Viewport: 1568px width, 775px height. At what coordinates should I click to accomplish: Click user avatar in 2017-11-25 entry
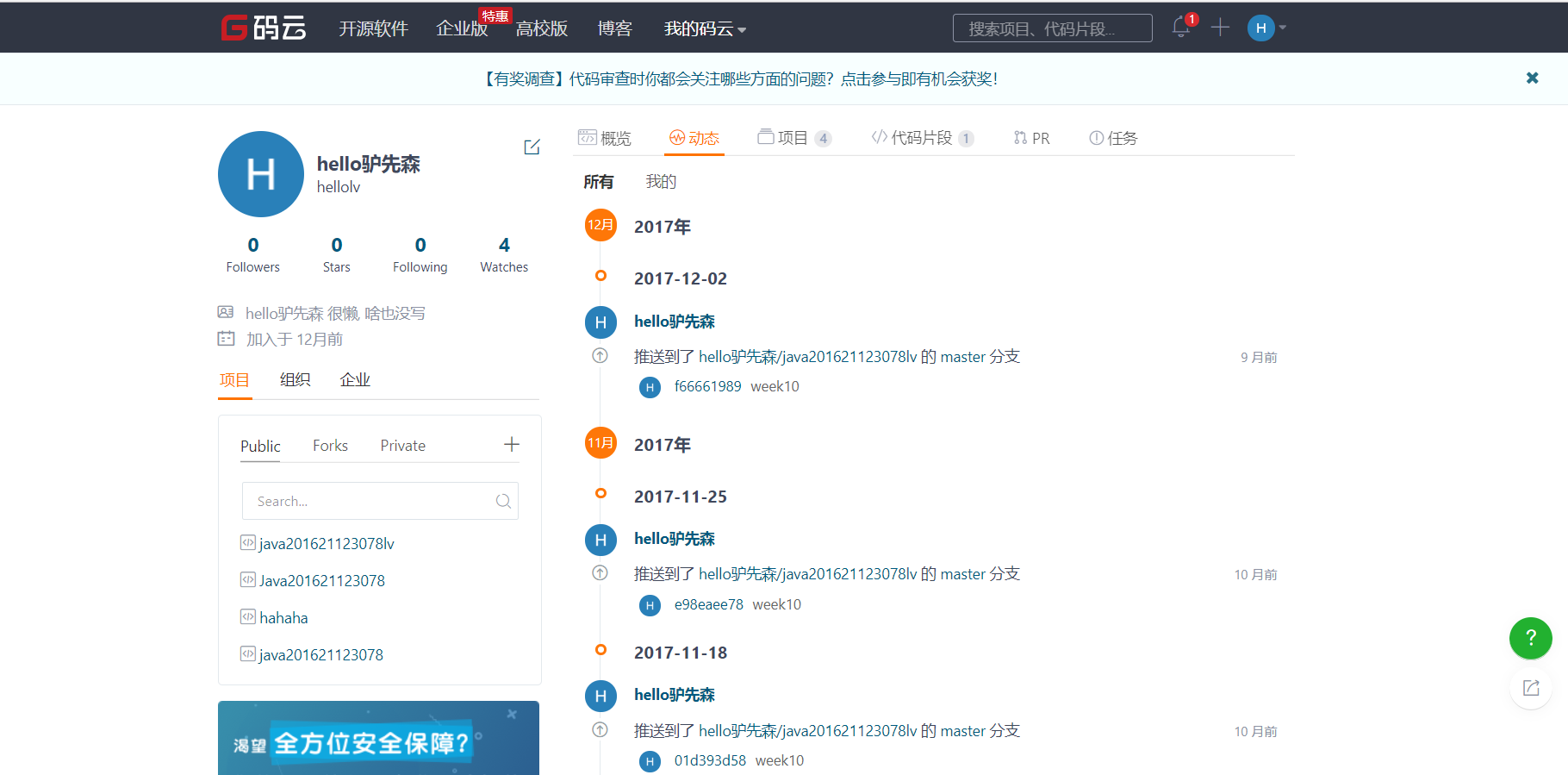tap(600, 541)
